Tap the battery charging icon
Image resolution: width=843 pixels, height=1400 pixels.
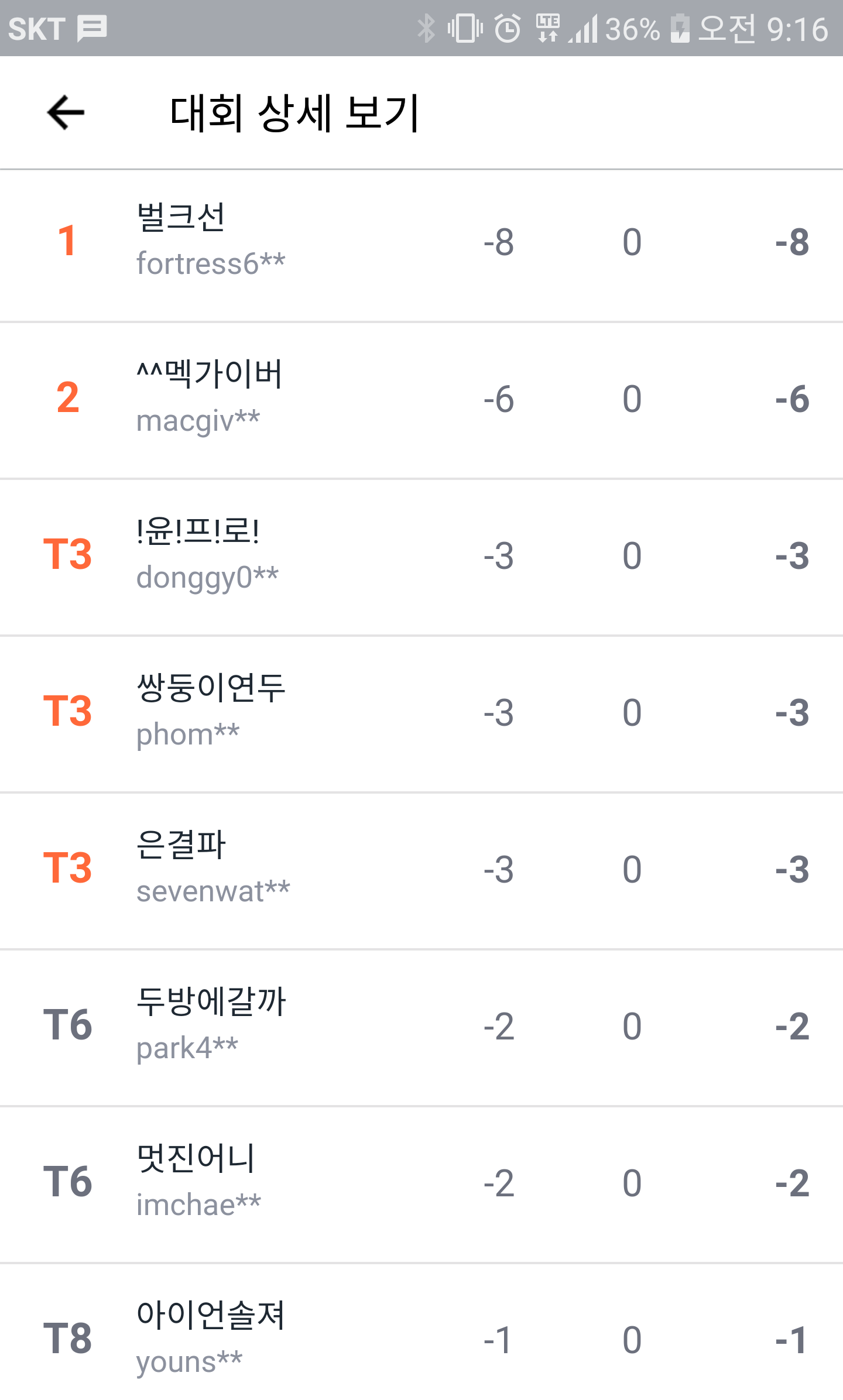pos(680,28)
